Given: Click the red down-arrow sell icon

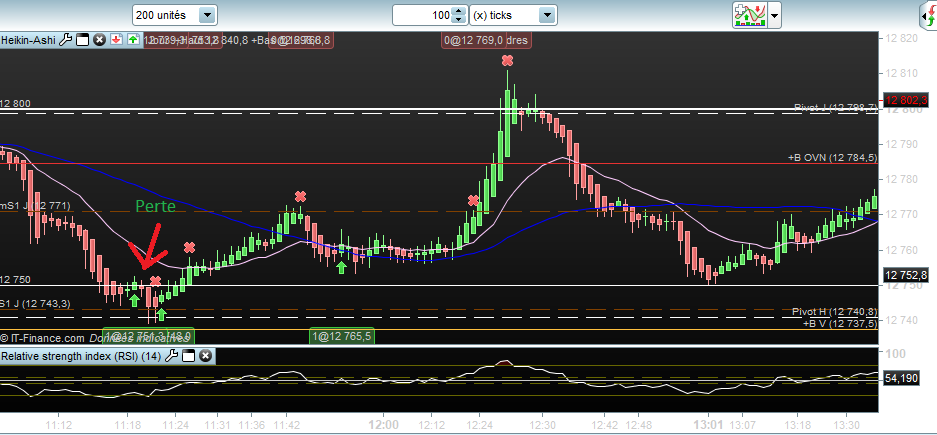Looking at the screenshot, I should tap(116, 40).
